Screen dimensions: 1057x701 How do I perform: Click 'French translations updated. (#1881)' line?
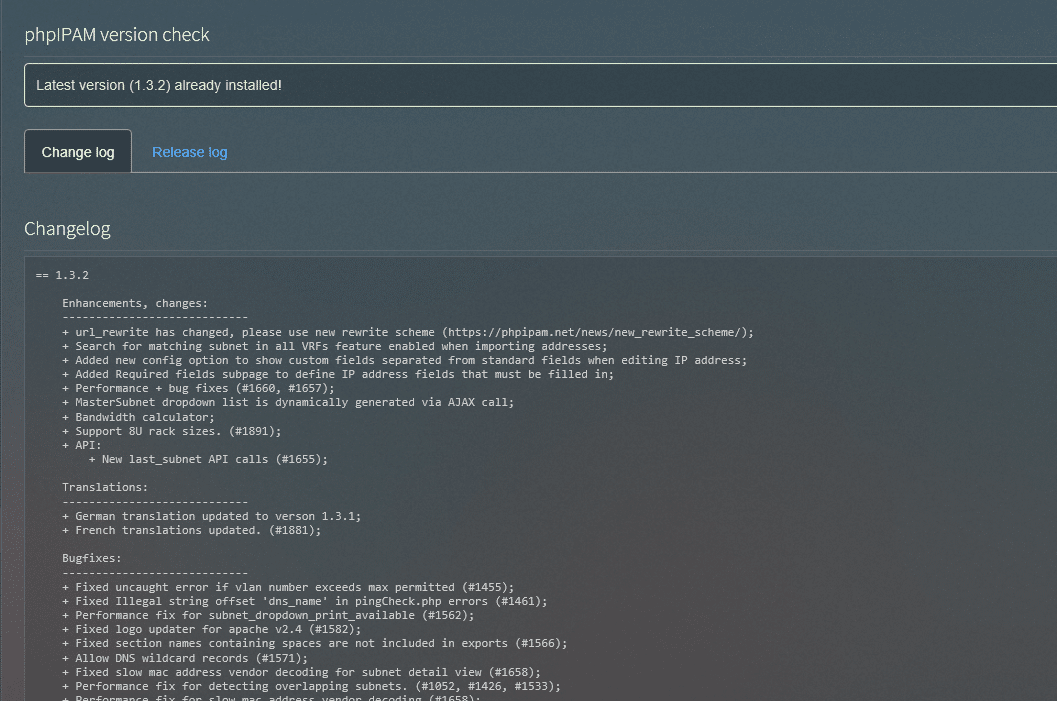click(191, 530)
